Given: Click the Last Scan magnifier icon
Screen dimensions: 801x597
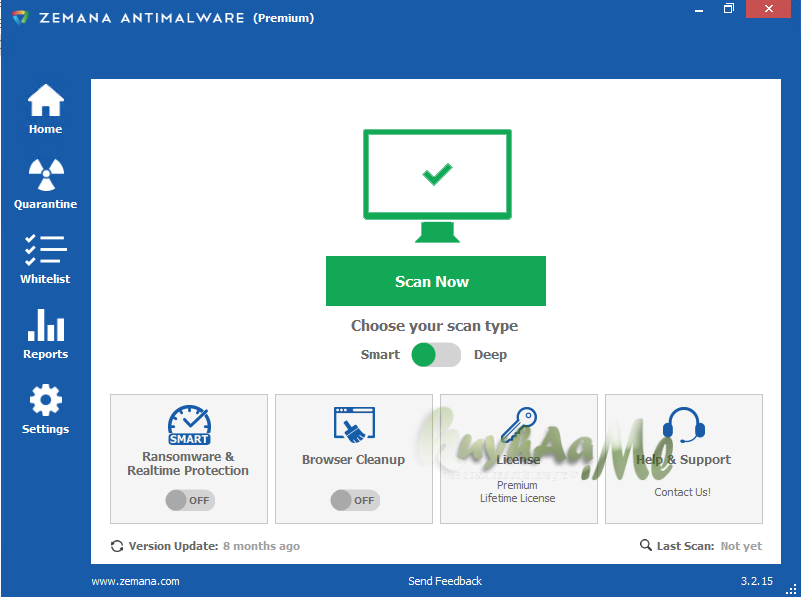Looking at the screenshot, I should click(x=646, y=546).
